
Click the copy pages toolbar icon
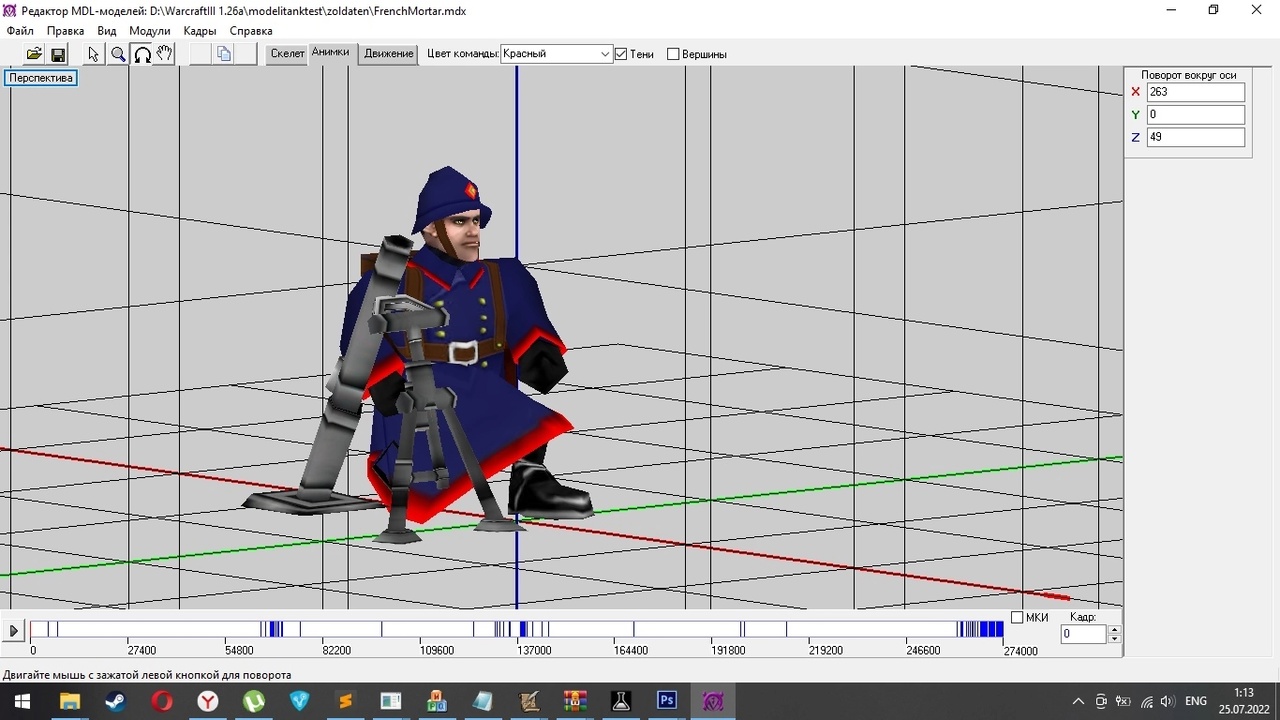[x=224, y=54]
